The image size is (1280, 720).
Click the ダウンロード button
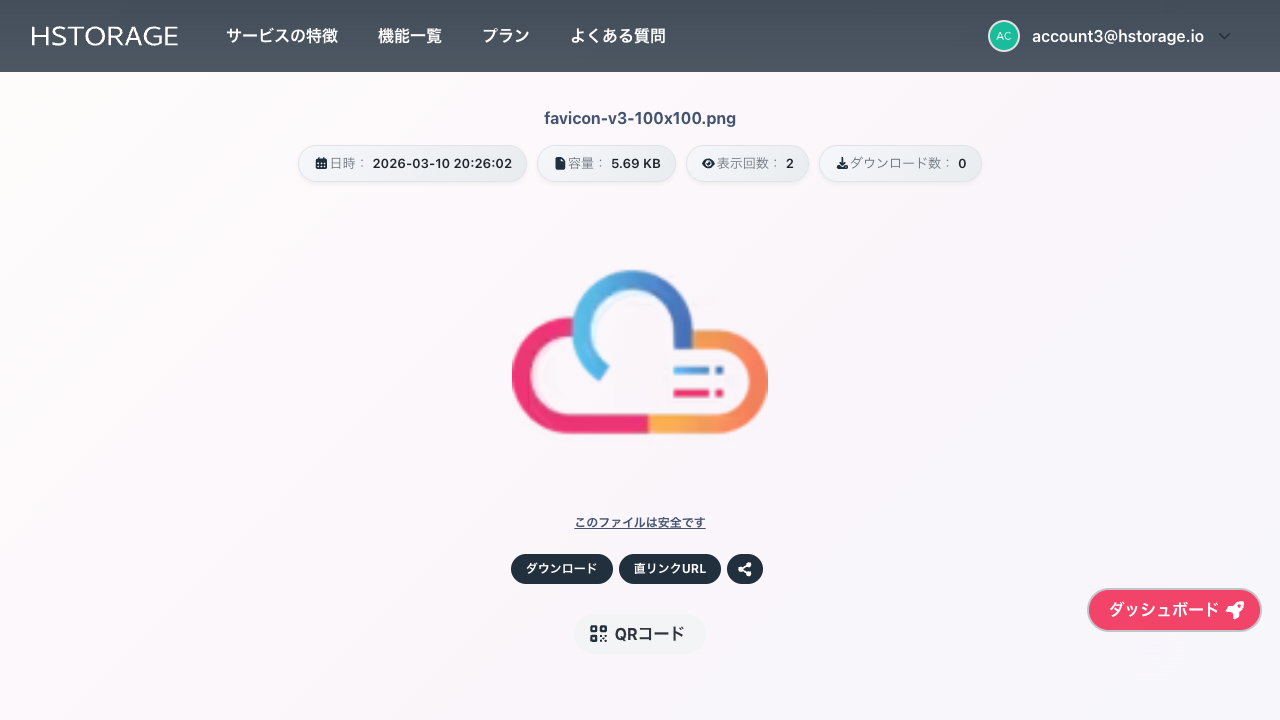562,569
